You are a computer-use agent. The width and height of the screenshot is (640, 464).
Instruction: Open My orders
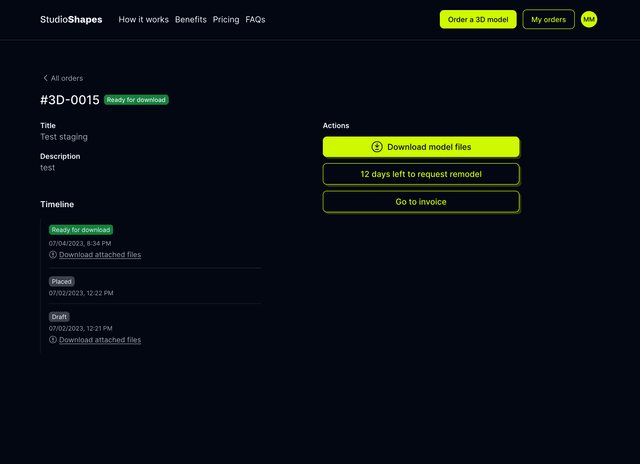point(548,20)
